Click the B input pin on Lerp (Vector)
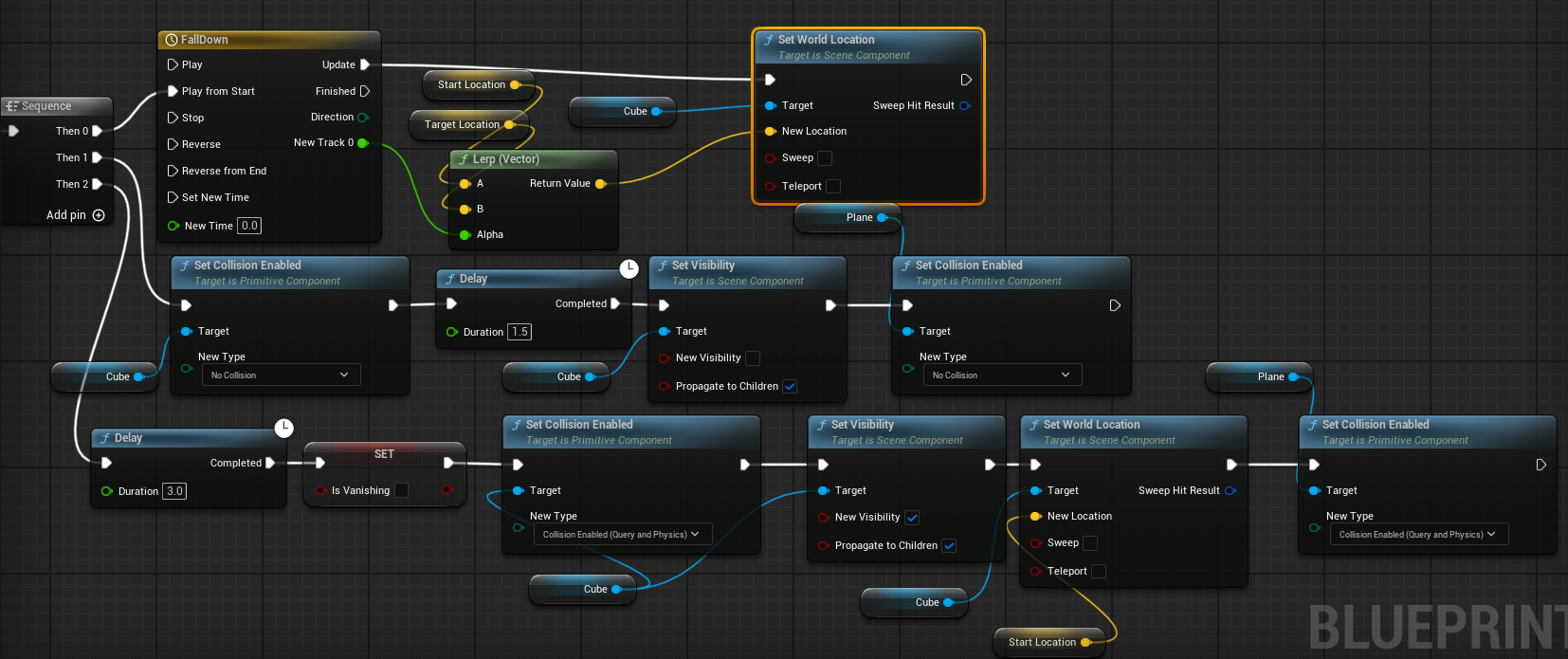 (465, 209)
